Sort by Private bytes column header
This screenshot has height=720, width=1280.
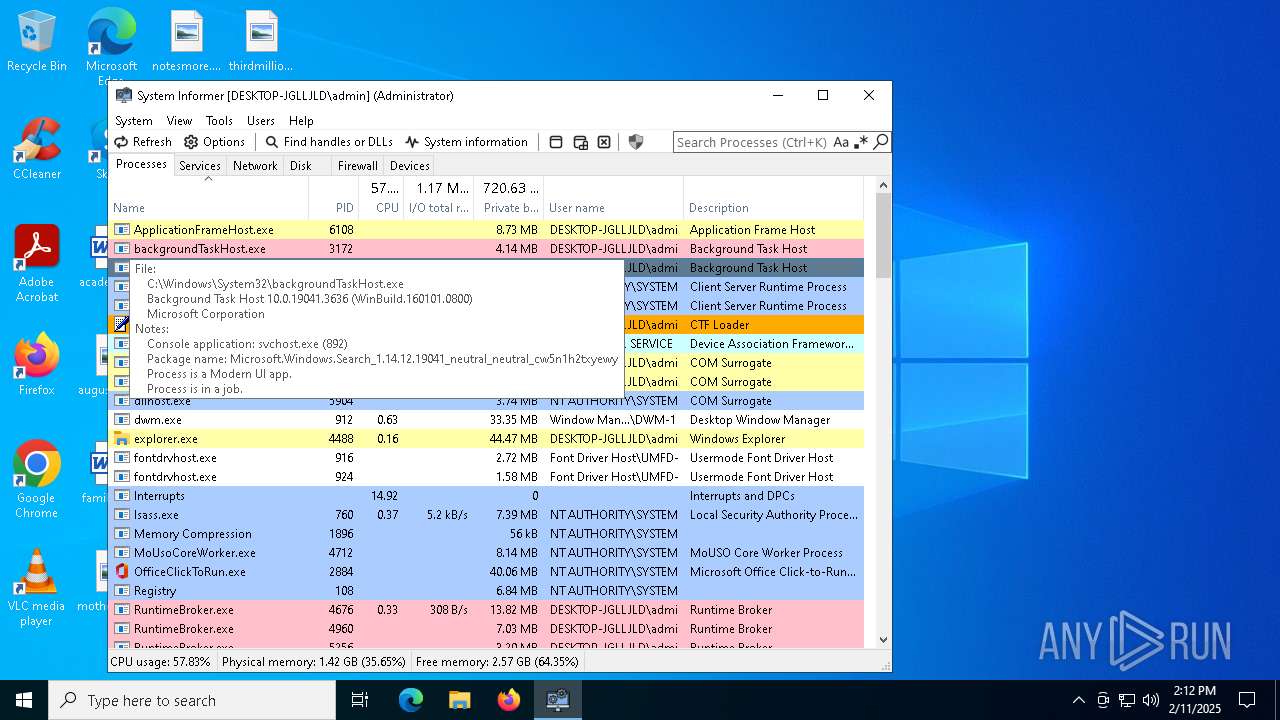point(509,198)
